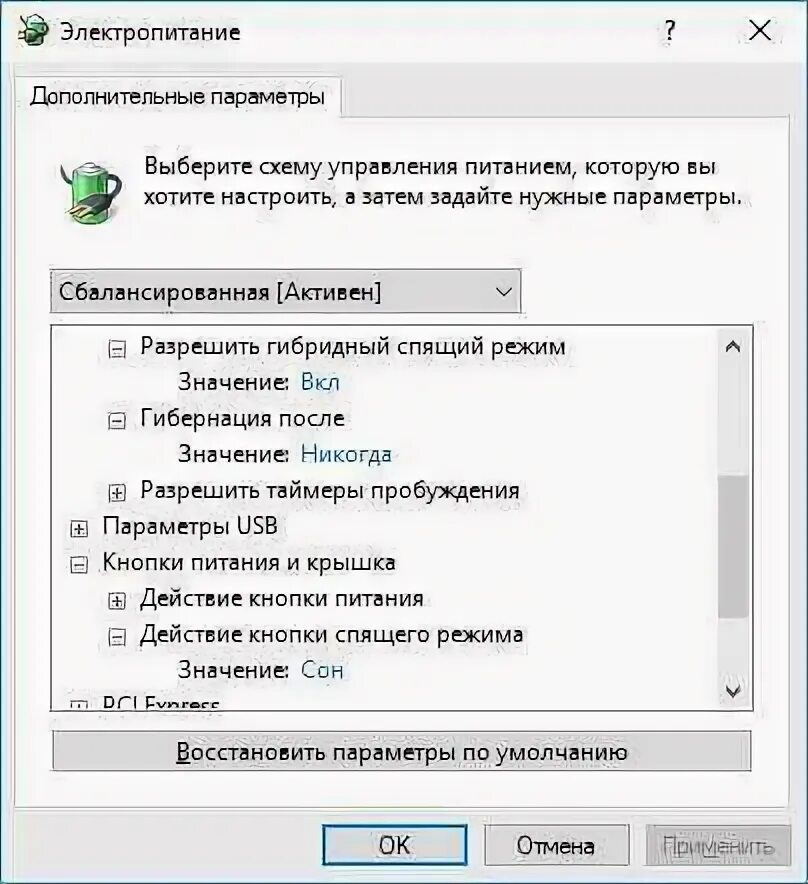
Task: Click the 'Отмена' button
Action: 556,845
